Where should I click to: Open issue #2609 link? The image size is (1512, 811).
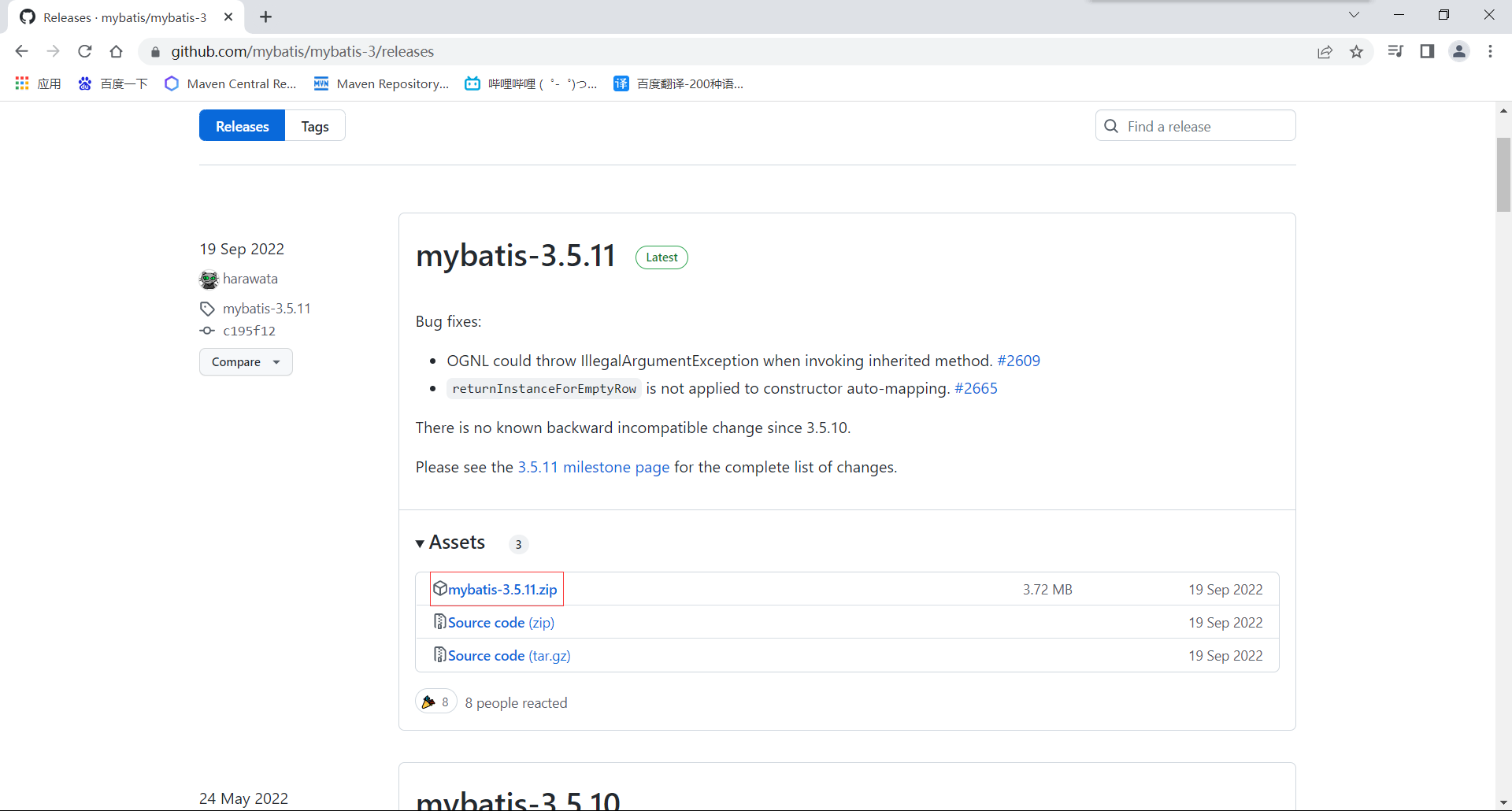click(x=1018, y=361)
